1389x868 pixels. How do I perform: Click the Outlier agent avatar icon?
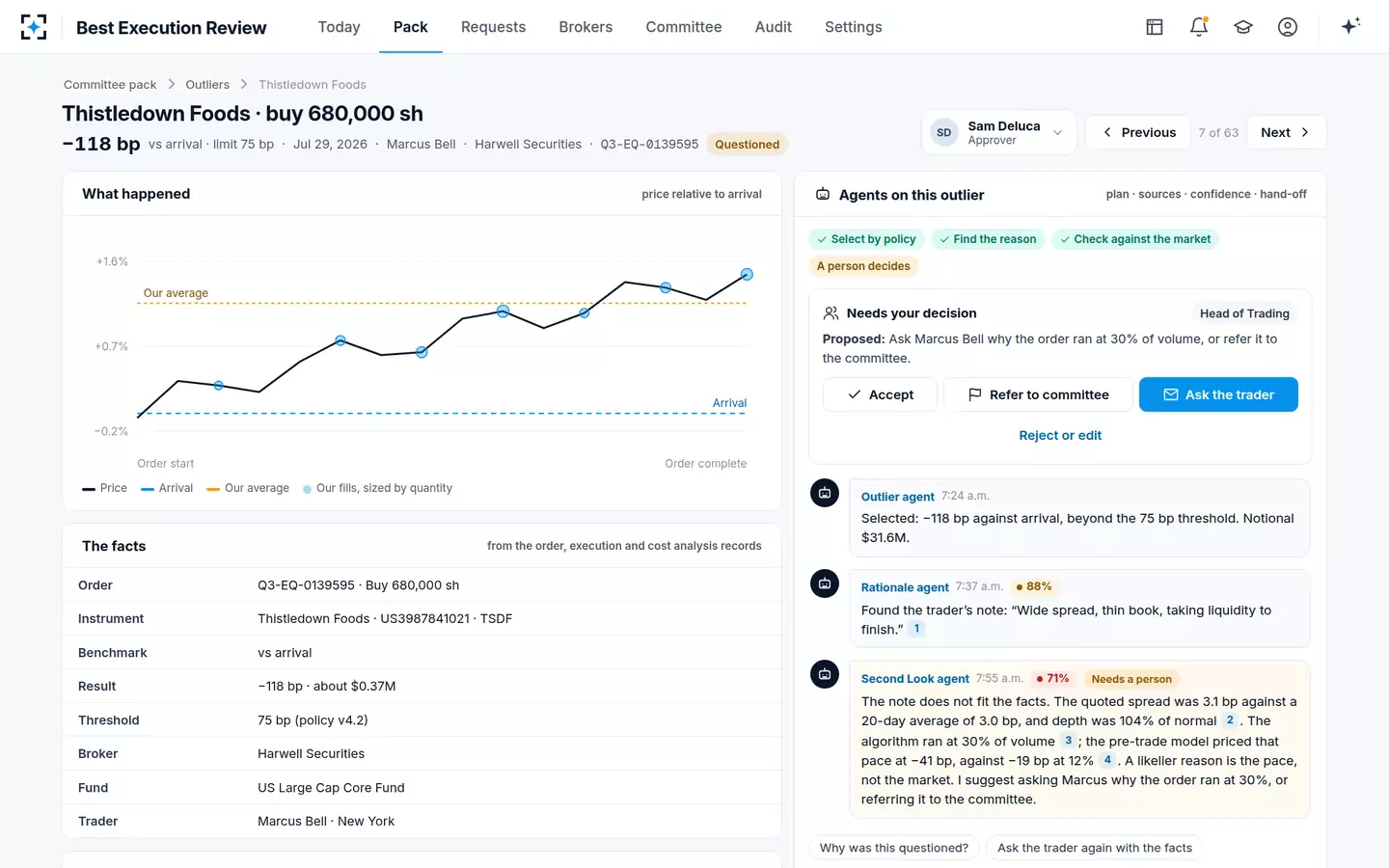tap(825, 493)
